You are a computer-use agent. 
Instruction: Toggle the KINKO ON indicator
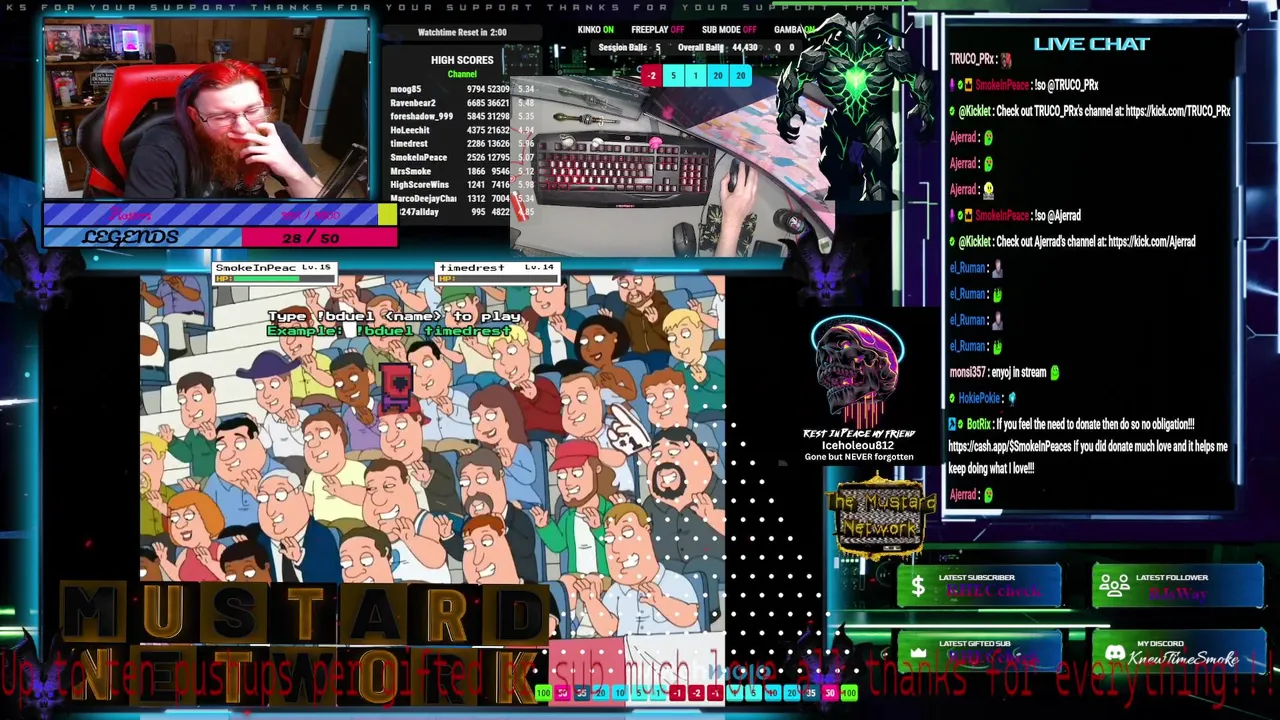595,30
